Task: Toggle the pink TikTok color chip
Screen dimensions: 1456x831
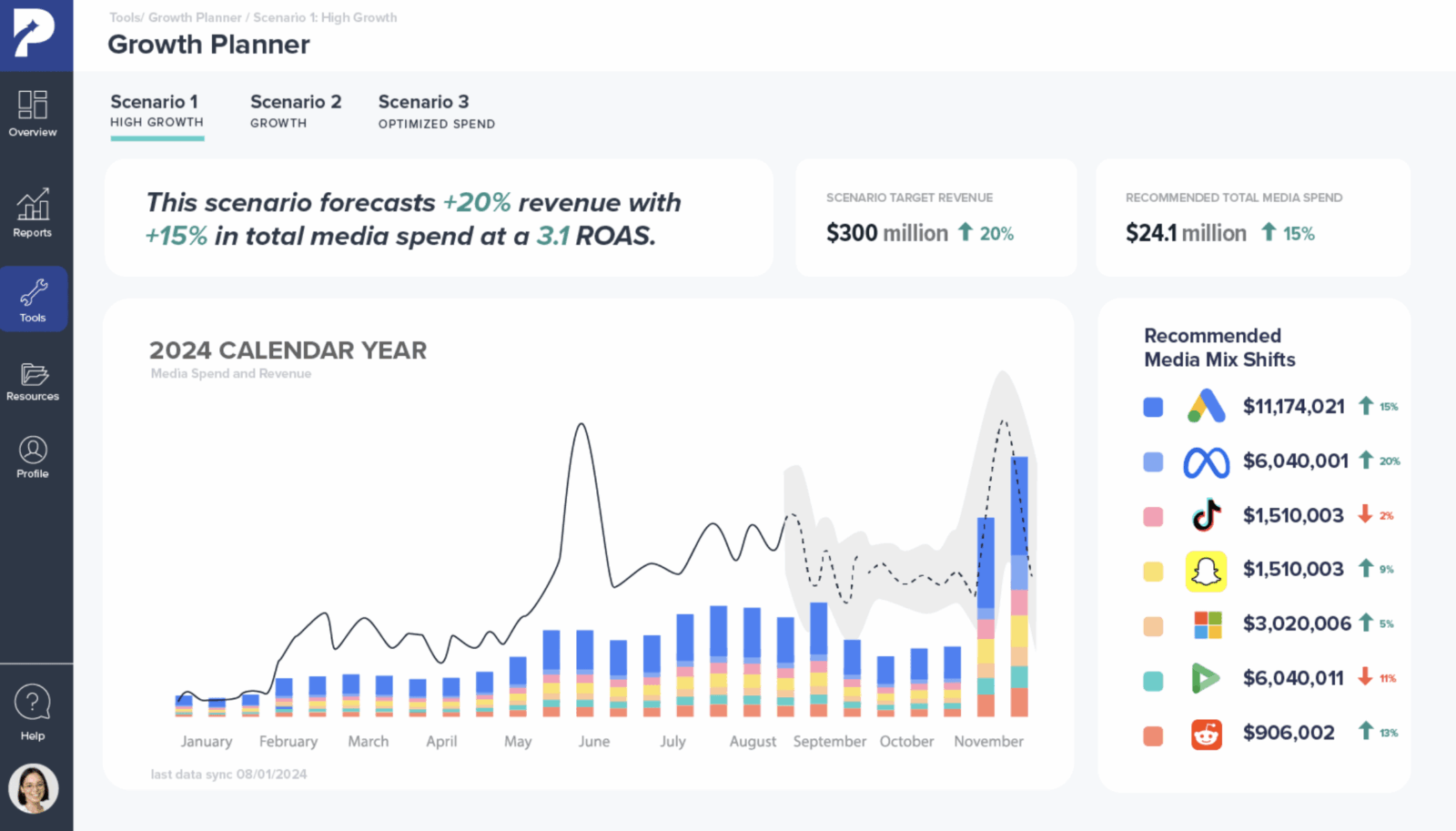Action: (1153, 515)
